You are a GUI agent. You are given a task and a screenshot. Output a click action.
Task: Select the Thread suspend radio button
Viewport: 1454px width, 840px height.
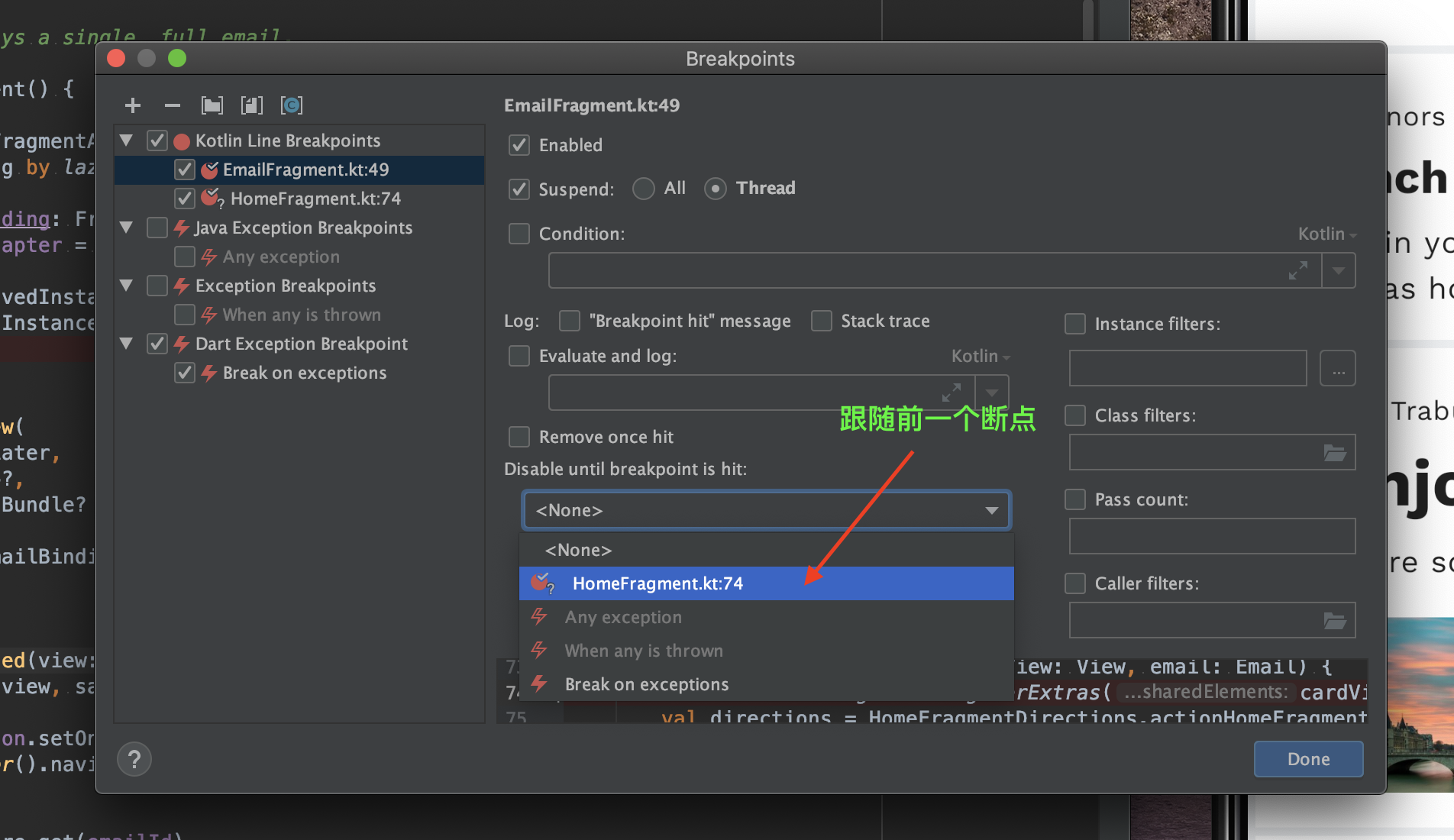pyautogui.click(x=716, y=189)
